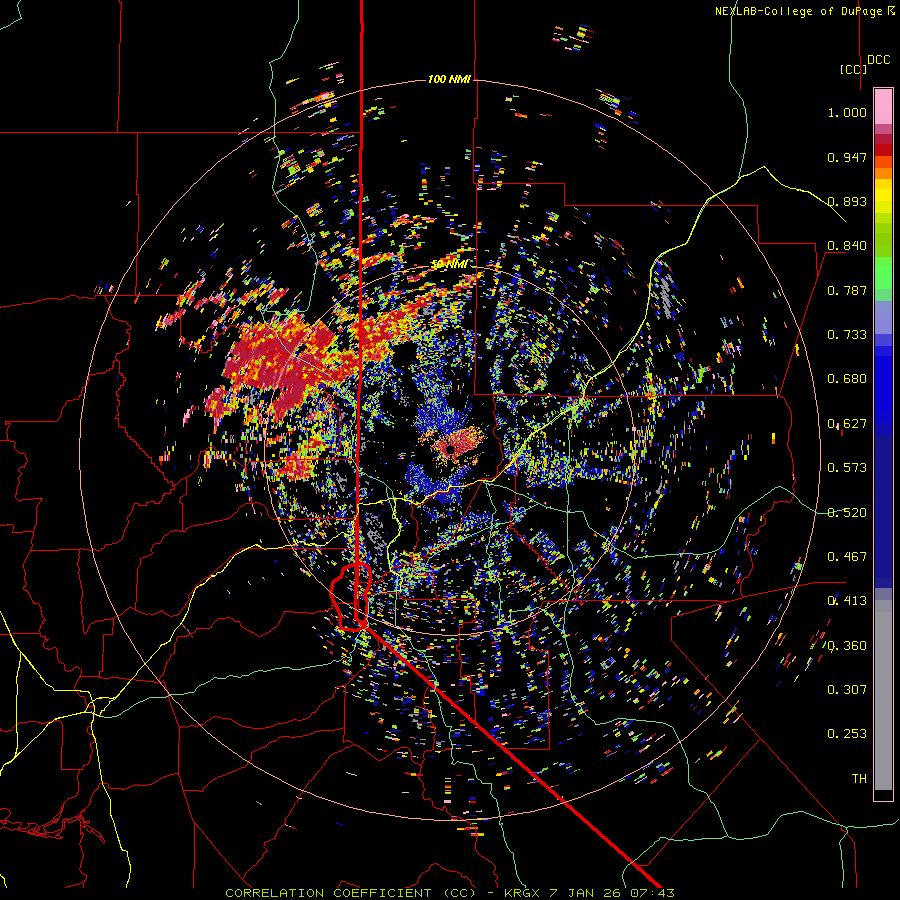Click the 0.307 legend value
Image resolution: width=900 pixels, height=900 pixels.
(x=847, y=690)
